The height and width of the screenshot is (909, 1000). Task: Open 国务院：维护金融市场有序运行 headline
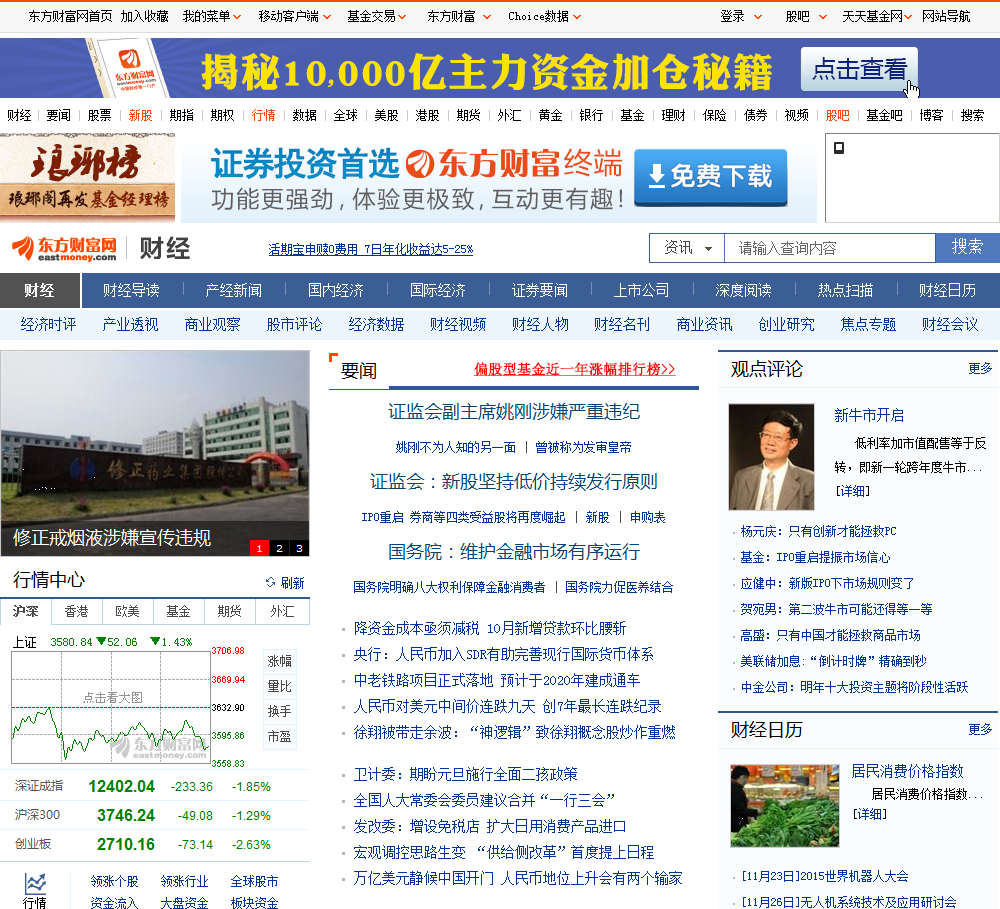514,552
